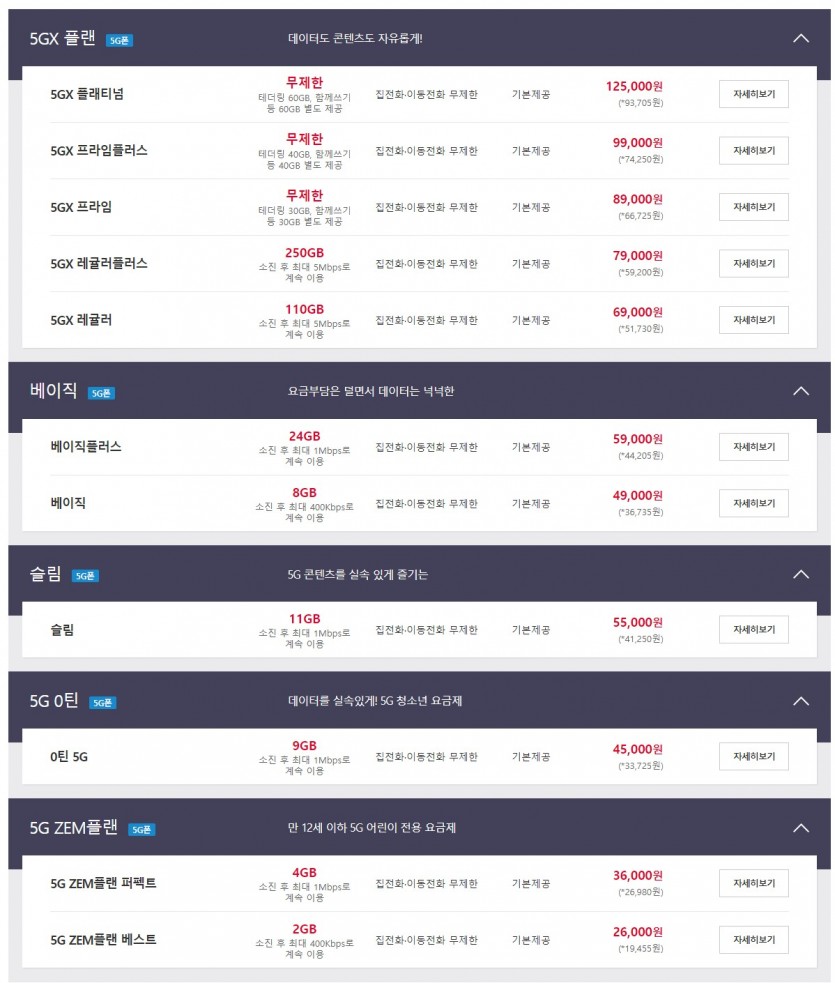
Task: Click the 5G폰 badge beside 베이직 header
Action: point(101,393)
